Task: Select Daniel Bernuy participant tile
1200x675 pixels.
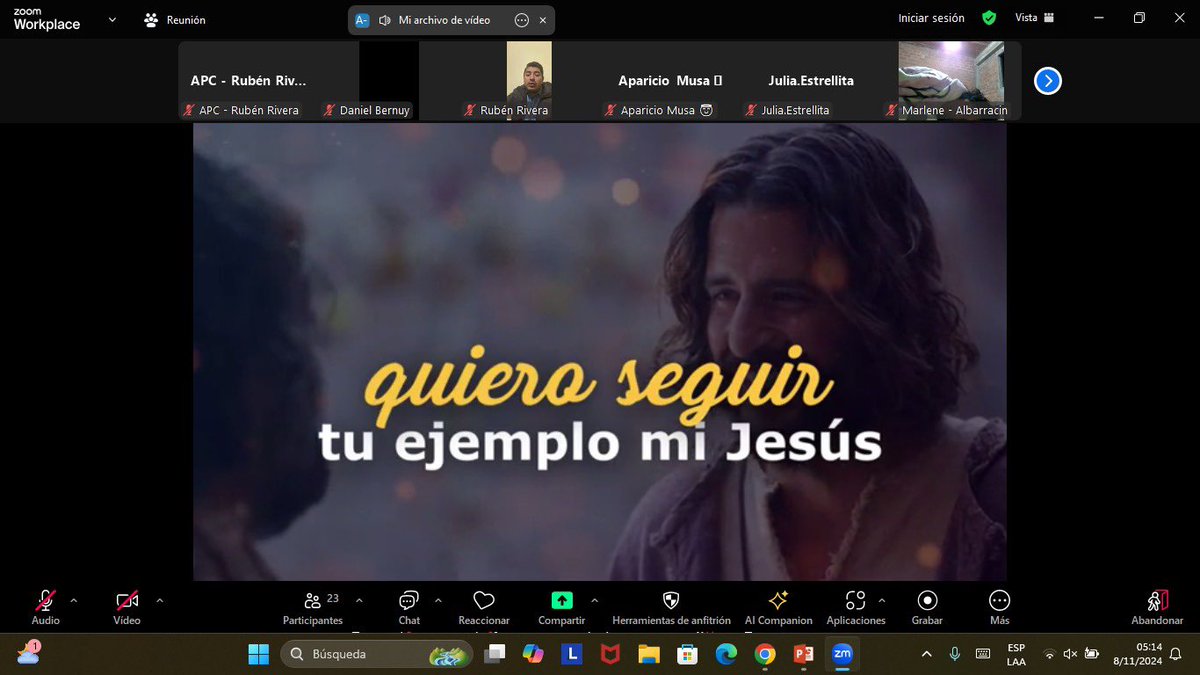Action: (389, 81)
